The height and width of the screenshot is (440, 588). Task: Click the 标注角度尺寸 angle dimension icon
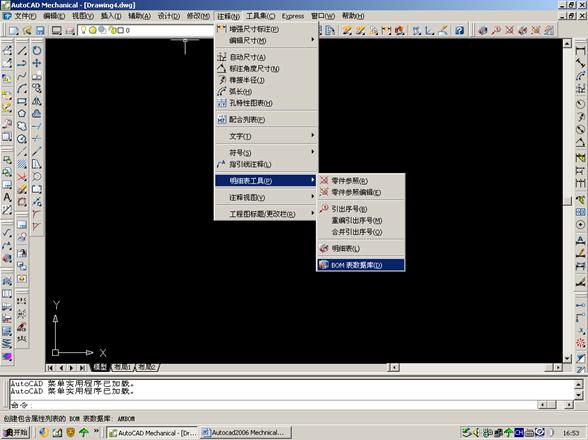click(x=222, y=69)
